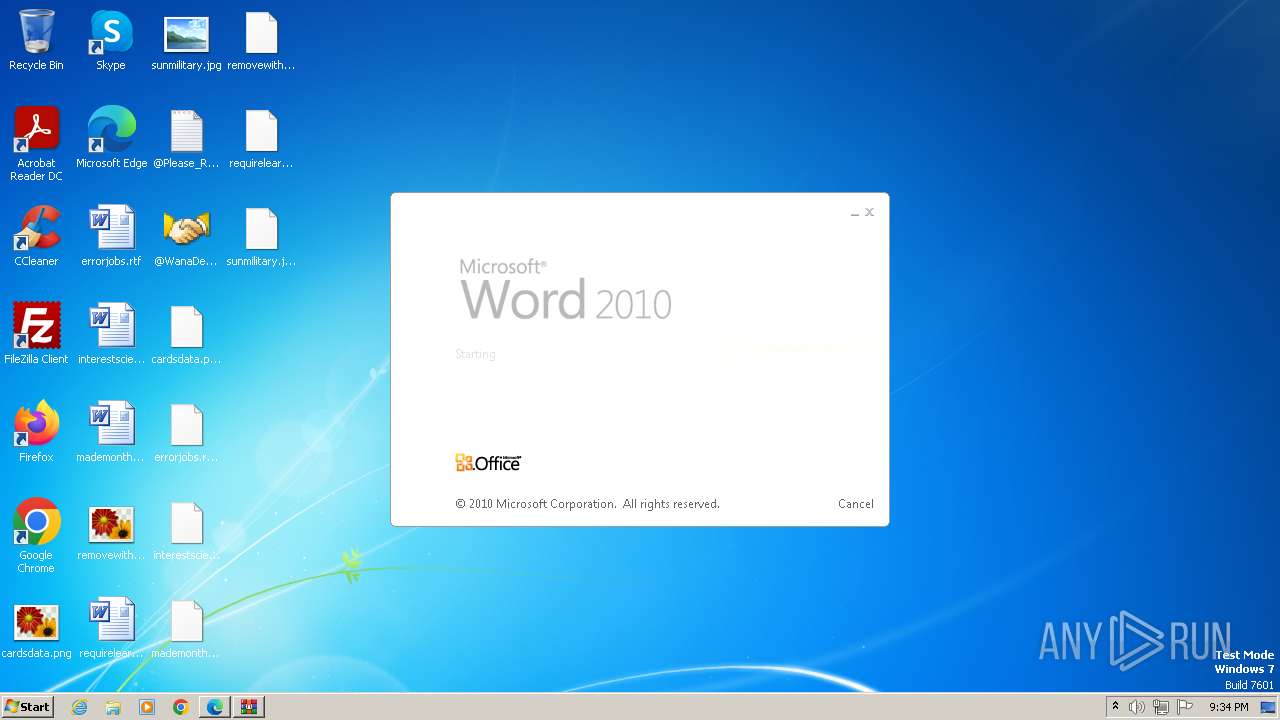Screen dimensions: 1280x720
Task: Open the volume control in tray
Action: [1137, 707]
